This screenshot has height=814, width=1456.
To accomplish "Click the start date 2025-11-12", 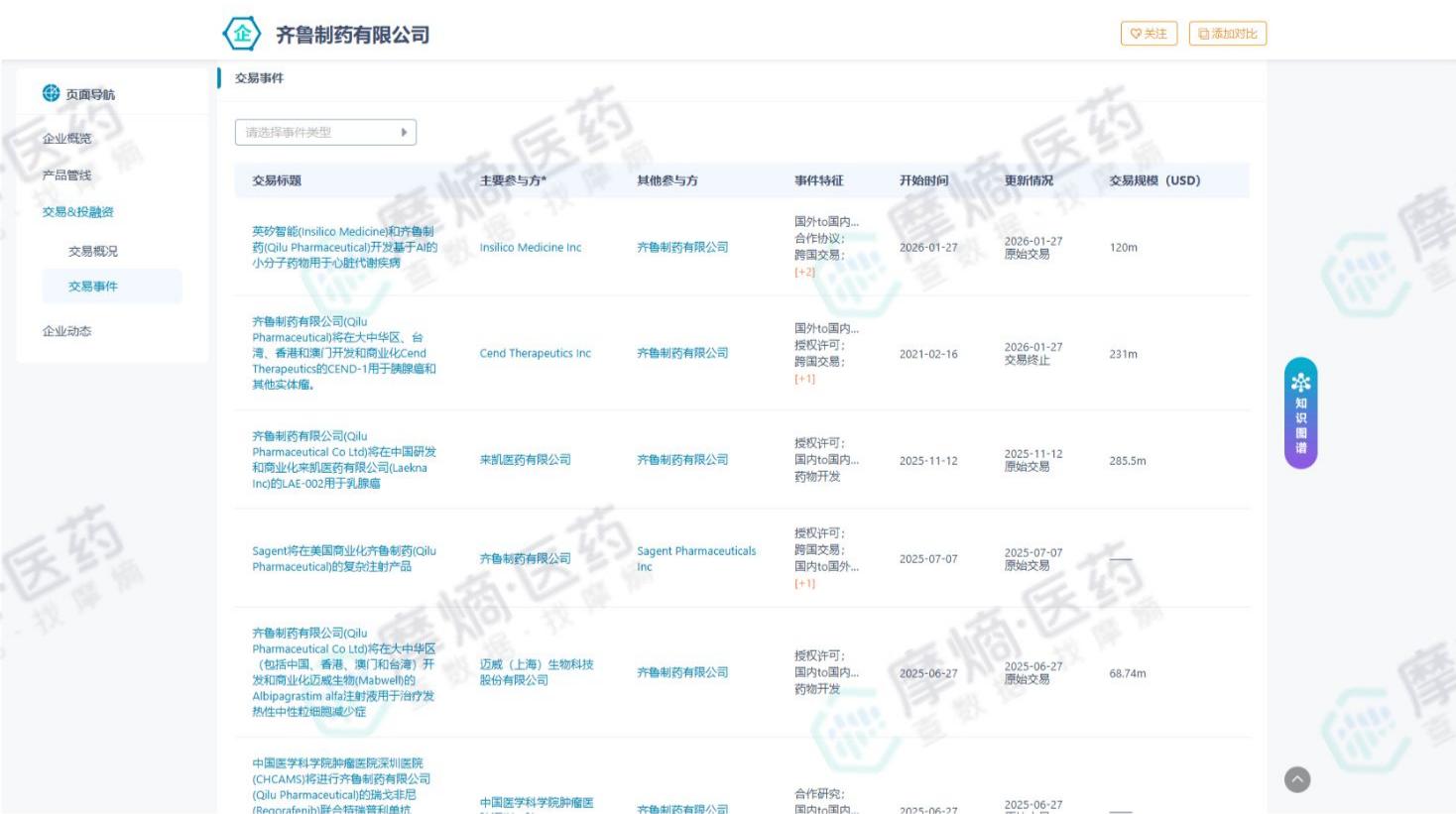I will coord(928,461).
